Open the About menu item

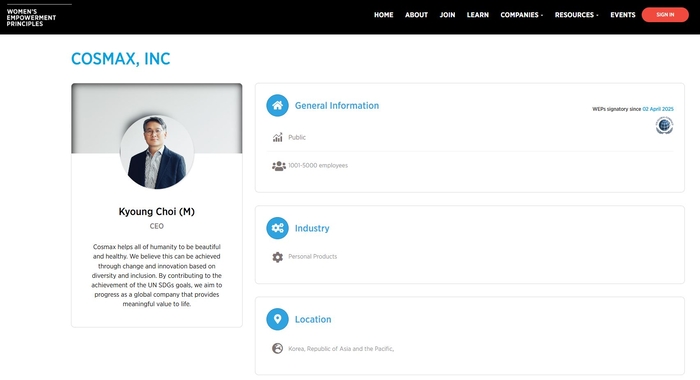click(417, 15)
